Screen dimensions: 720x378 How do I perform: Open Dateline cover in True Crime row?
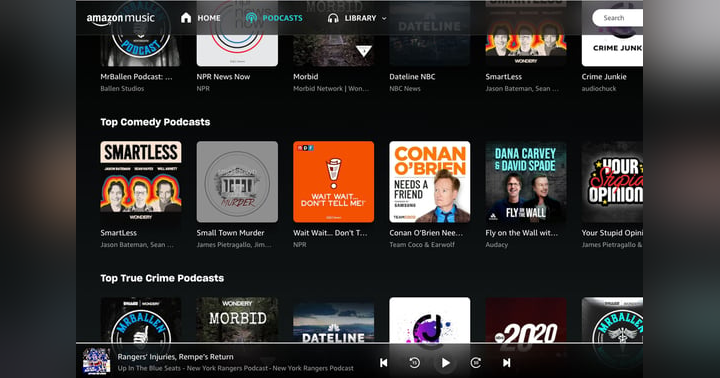(x=334, y=320)
